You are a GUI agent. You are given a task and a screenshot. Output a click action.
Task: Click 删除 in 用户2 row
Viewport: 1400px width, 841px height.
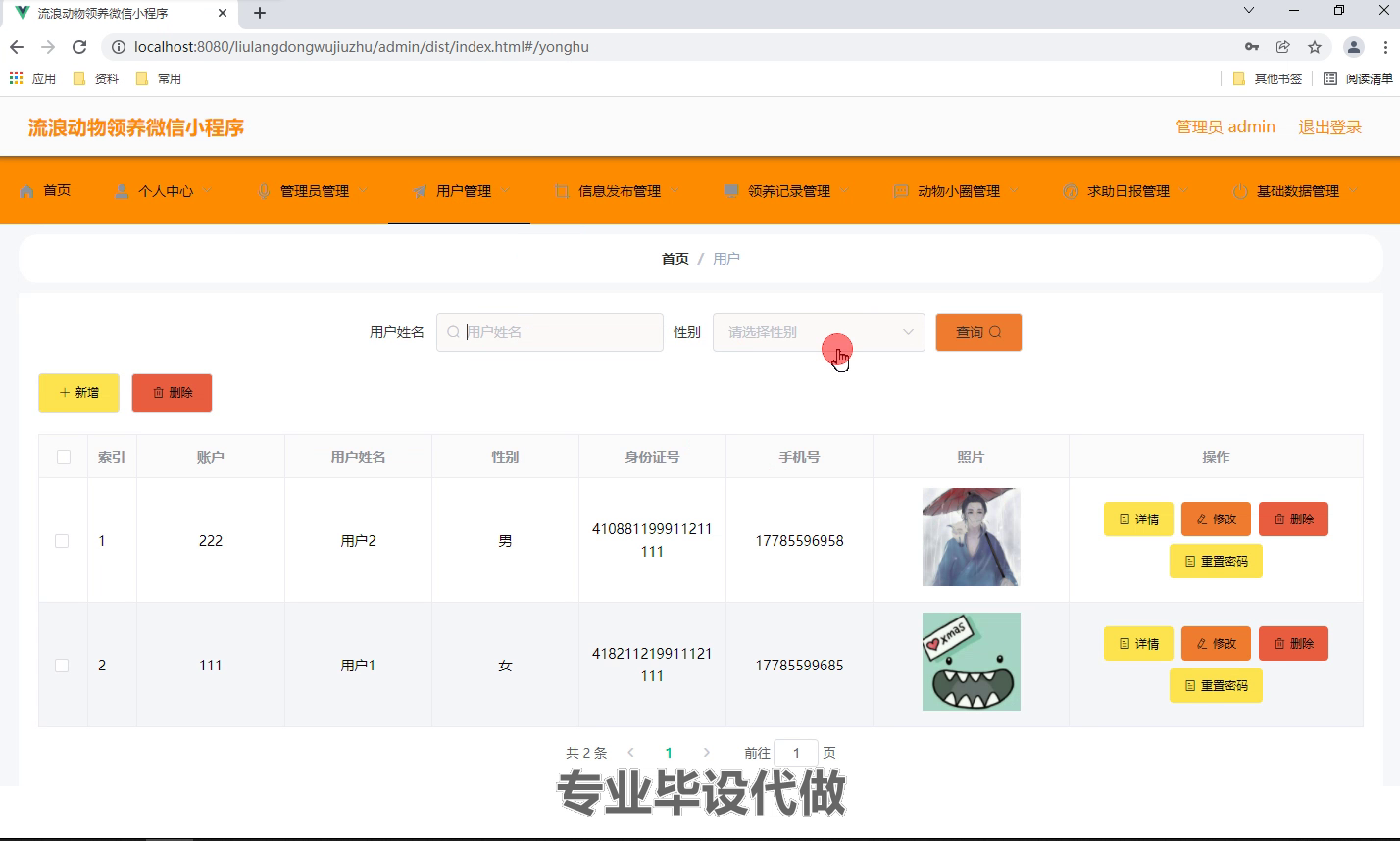[x=1293, y=519]
